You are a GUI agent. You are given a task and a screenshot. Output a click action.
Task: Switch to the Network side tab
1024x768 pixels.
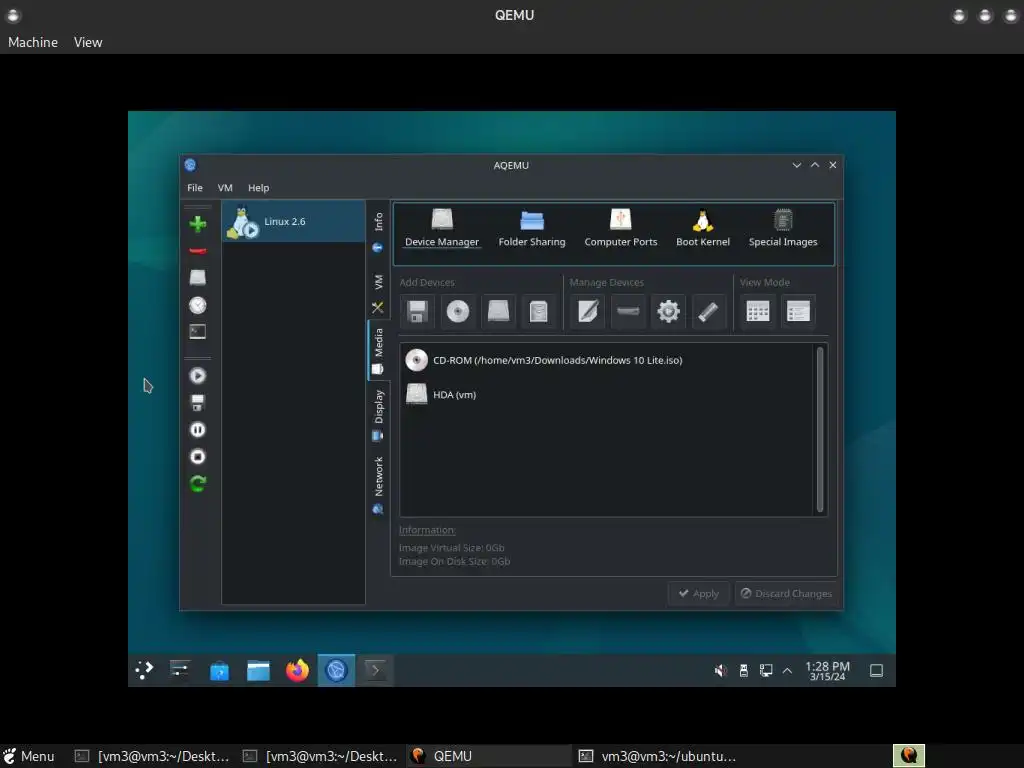coord(378,485)
